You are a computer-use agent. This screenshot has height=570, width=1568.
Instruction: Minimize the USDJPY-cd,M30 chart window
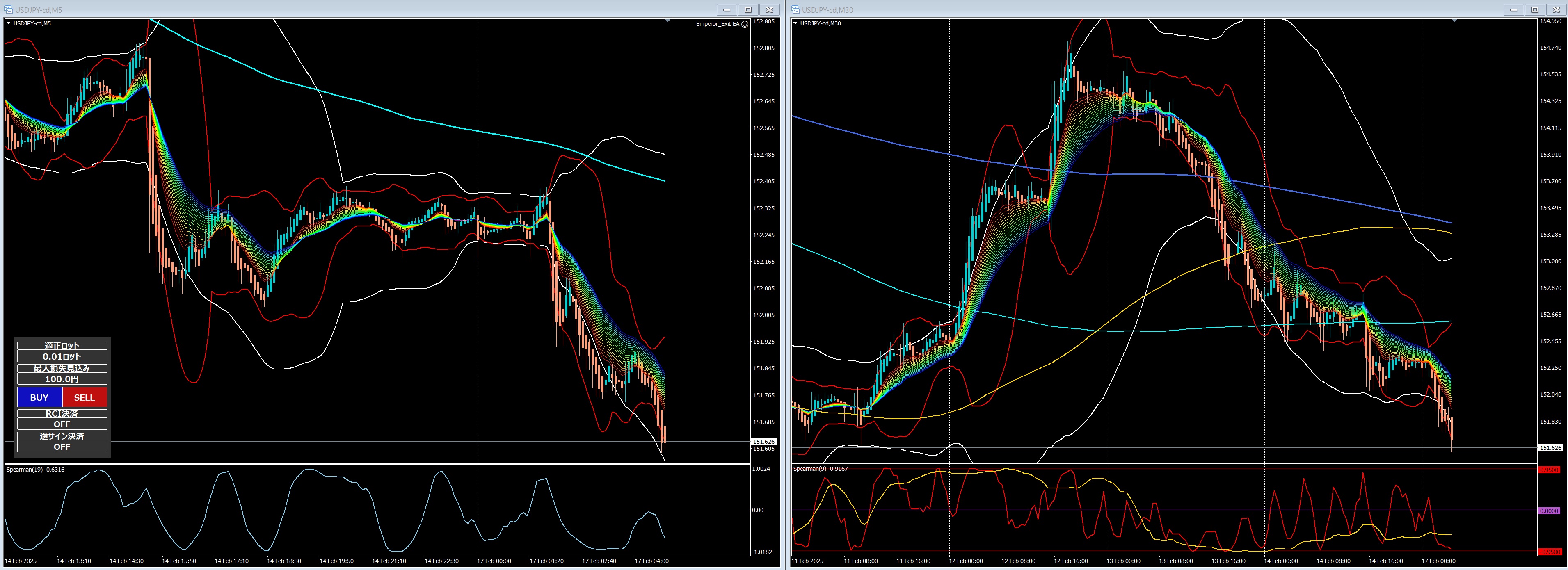point(1513,10)
